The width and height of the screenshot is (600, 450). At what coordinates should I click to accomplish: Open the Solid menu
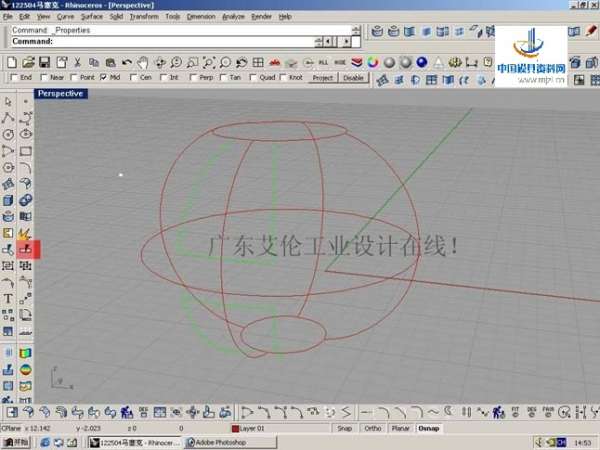pyautogui.click(x=116, y=16)
